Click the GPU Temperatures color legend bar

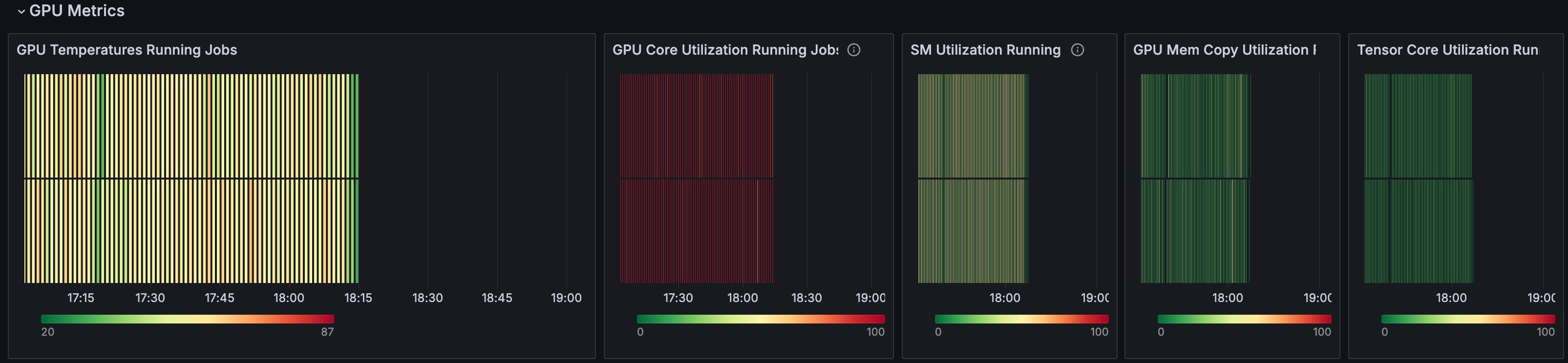tap(188, 319)
